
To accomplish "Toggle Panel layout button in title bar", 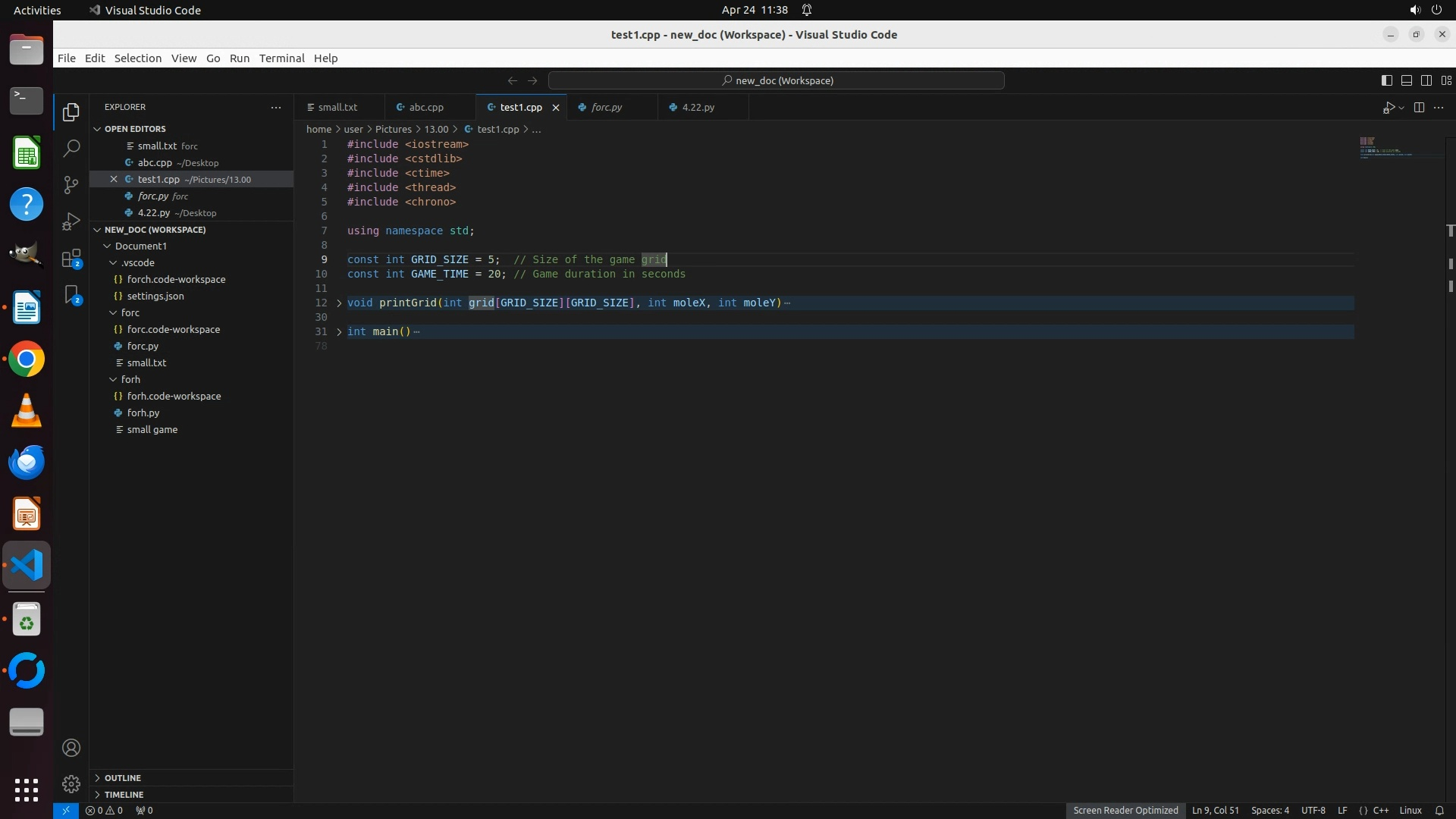I will (1406, 80).
